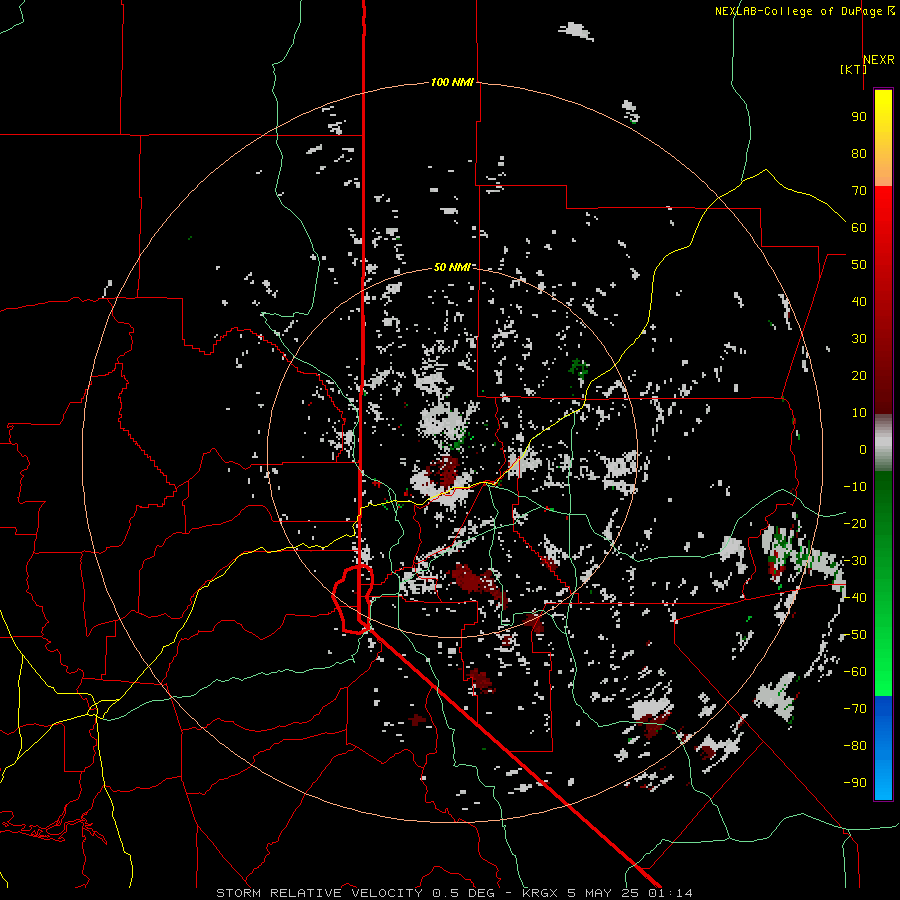900x900 pixels.
Task: Click the legend value 20
Action: (859, 375)
